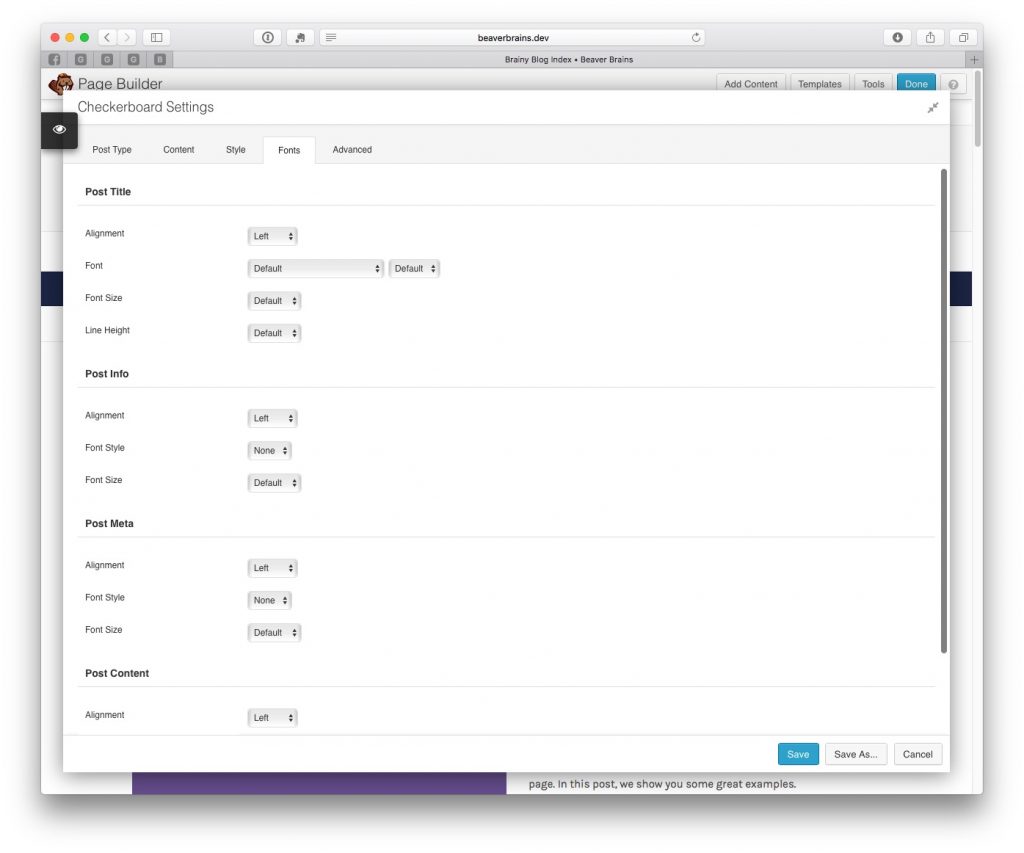
Task: Open Post Info Font Size dropdown
Action: coord(274,483)
